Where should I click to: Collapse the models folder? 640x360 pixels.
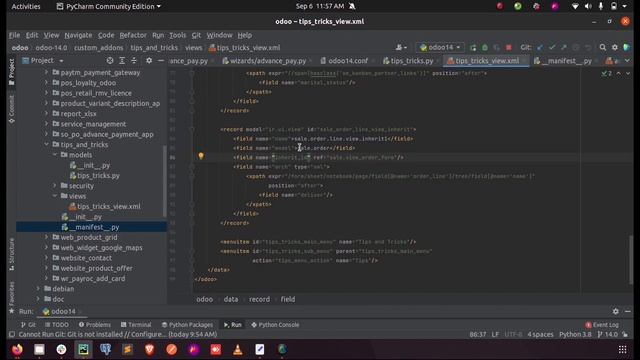(55, 155)
